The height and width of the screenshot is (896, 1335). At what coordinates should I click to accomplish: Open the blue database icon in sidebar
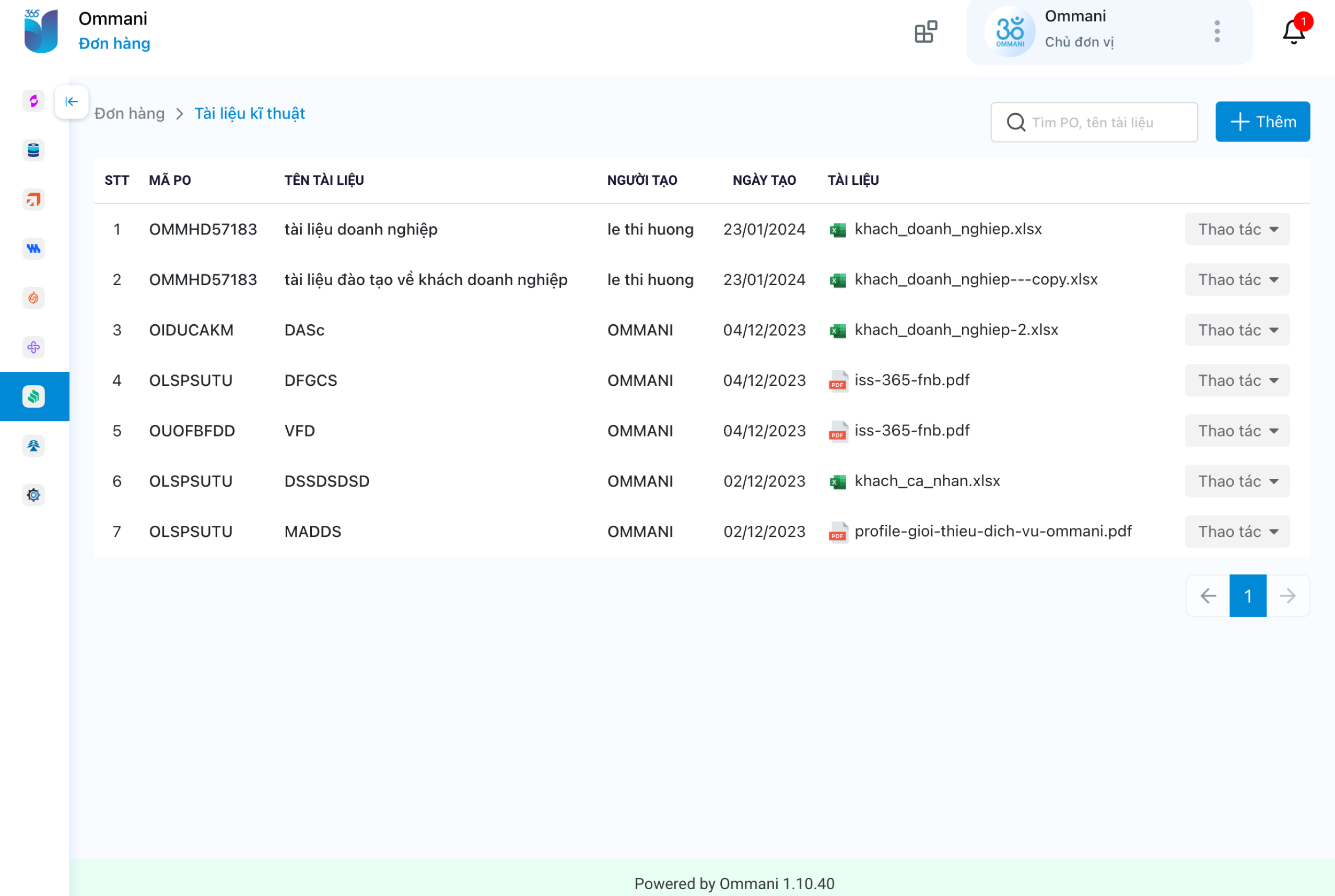click(x=34, y=150)
